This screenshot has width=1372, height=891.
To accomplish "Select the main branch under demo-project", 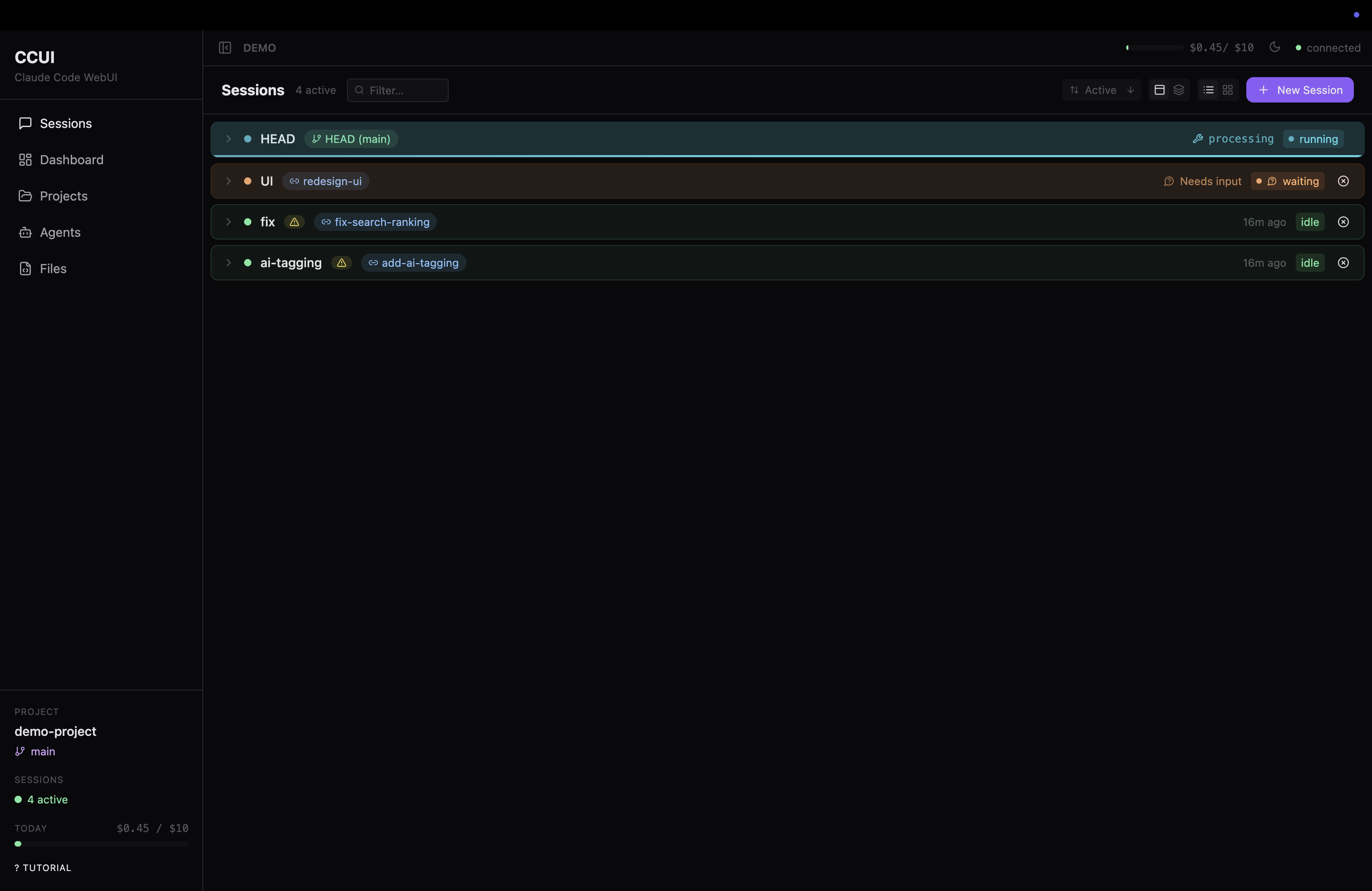I will click(x=35, y=752).
